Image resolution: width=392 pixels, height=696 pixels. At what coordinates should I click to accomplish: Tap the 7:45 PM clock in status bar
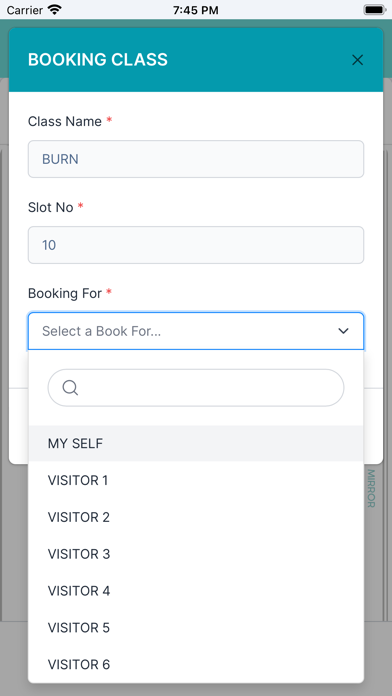pos(195,10)
